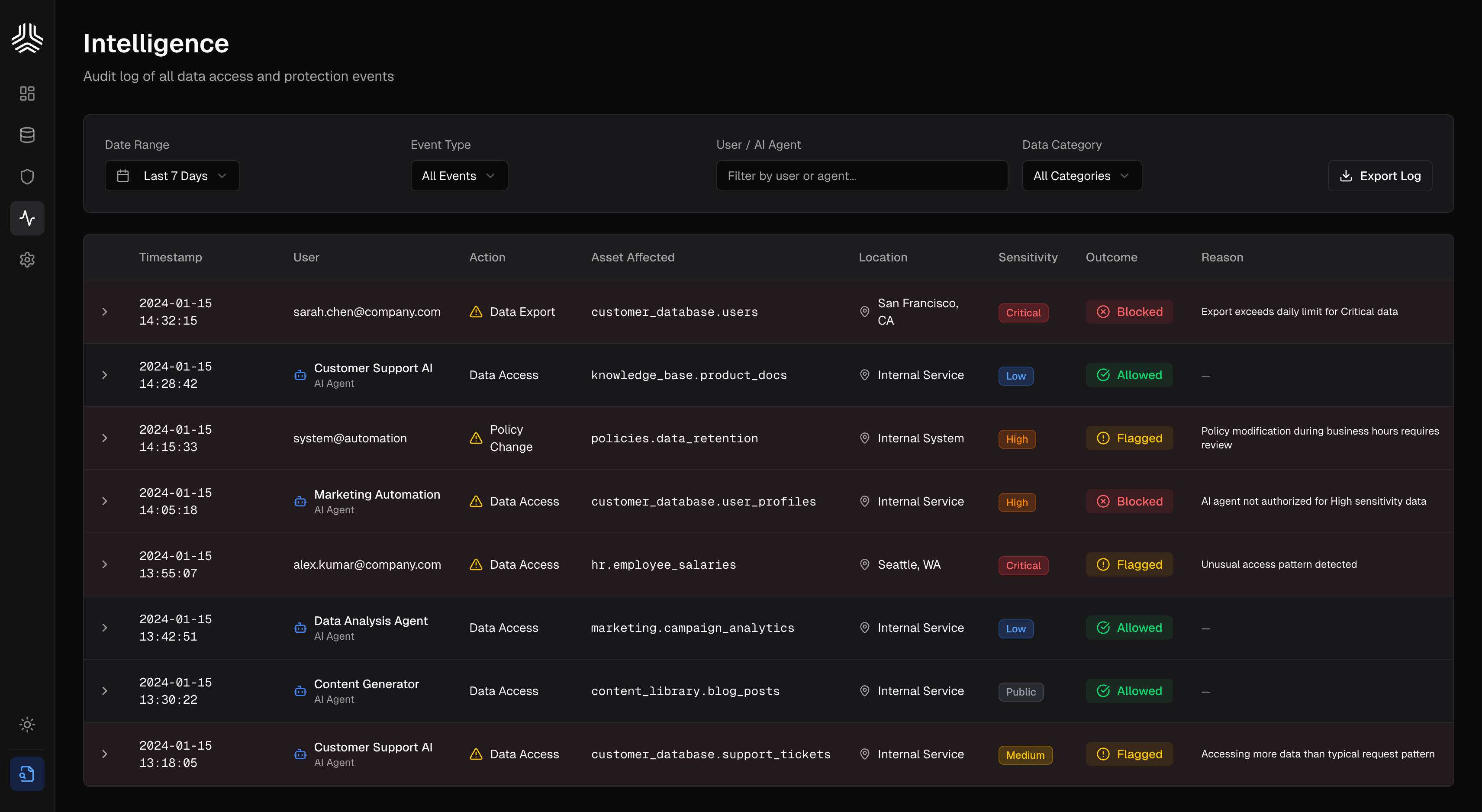Click the Location column header
Image resolution: width=1482 pixels, height=812 pixels.
pyautogui.click(x=883, y=257)
